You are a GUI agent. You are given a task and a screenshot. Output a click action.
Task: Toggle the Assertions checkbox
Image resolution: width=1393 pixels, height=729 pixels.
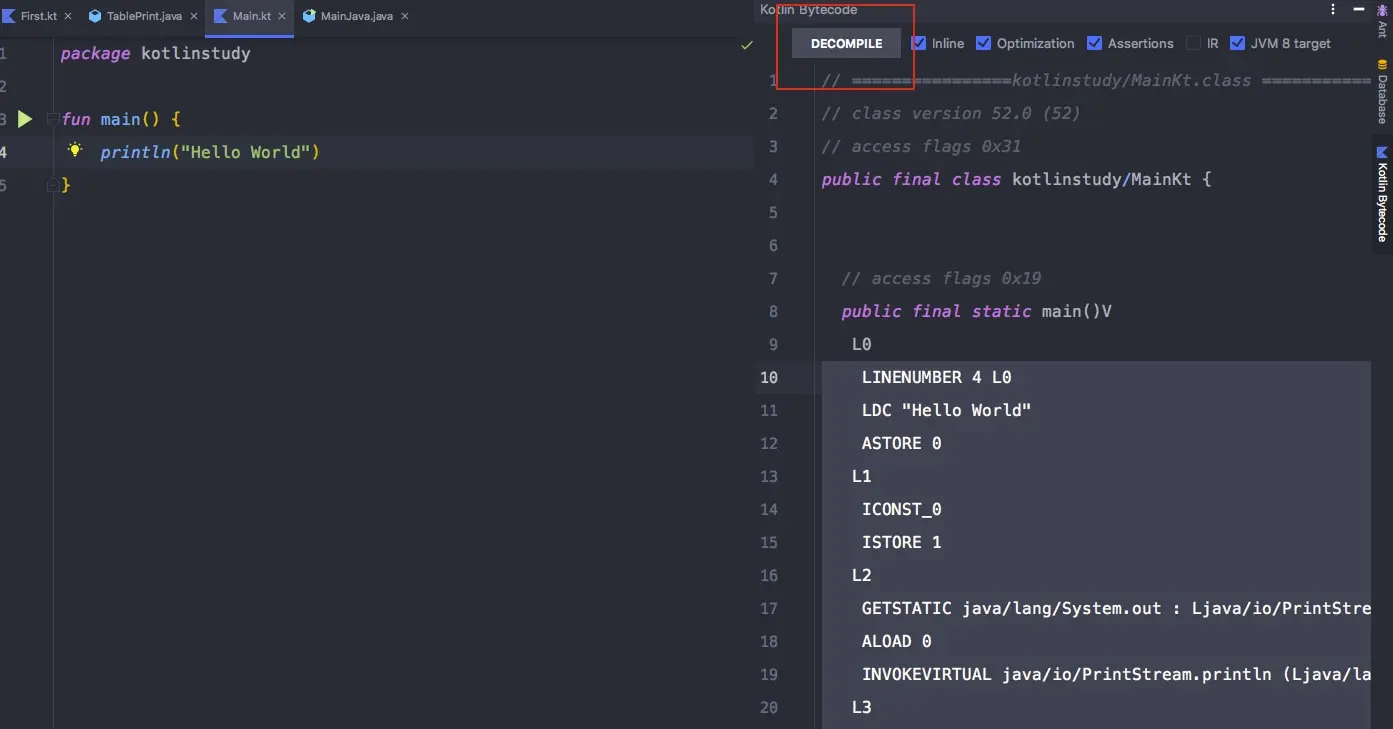click(x=1094, y=43)
